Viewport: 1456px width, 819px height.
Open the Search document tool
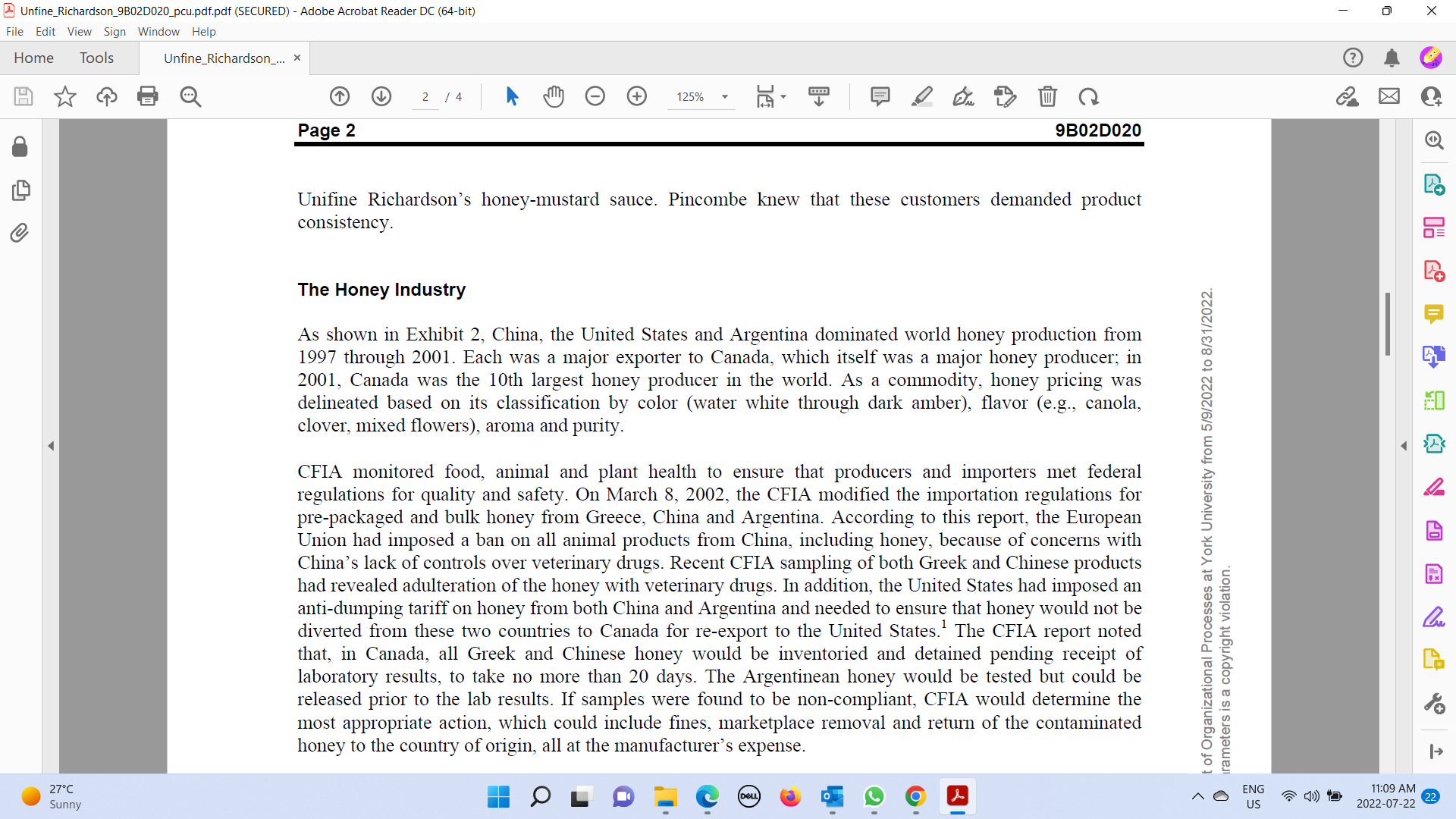tap(191, 96)
